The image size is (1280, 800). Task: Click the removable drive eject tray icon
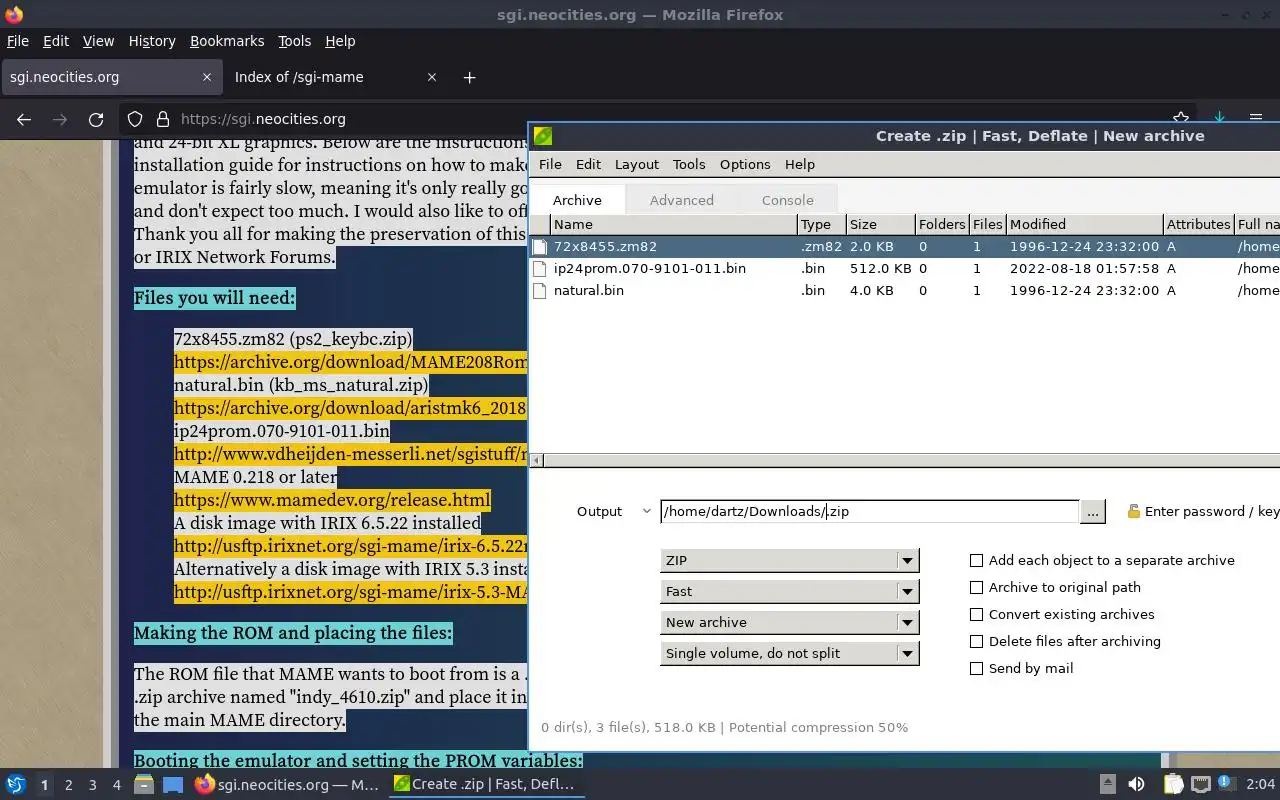pos(1107,784)
